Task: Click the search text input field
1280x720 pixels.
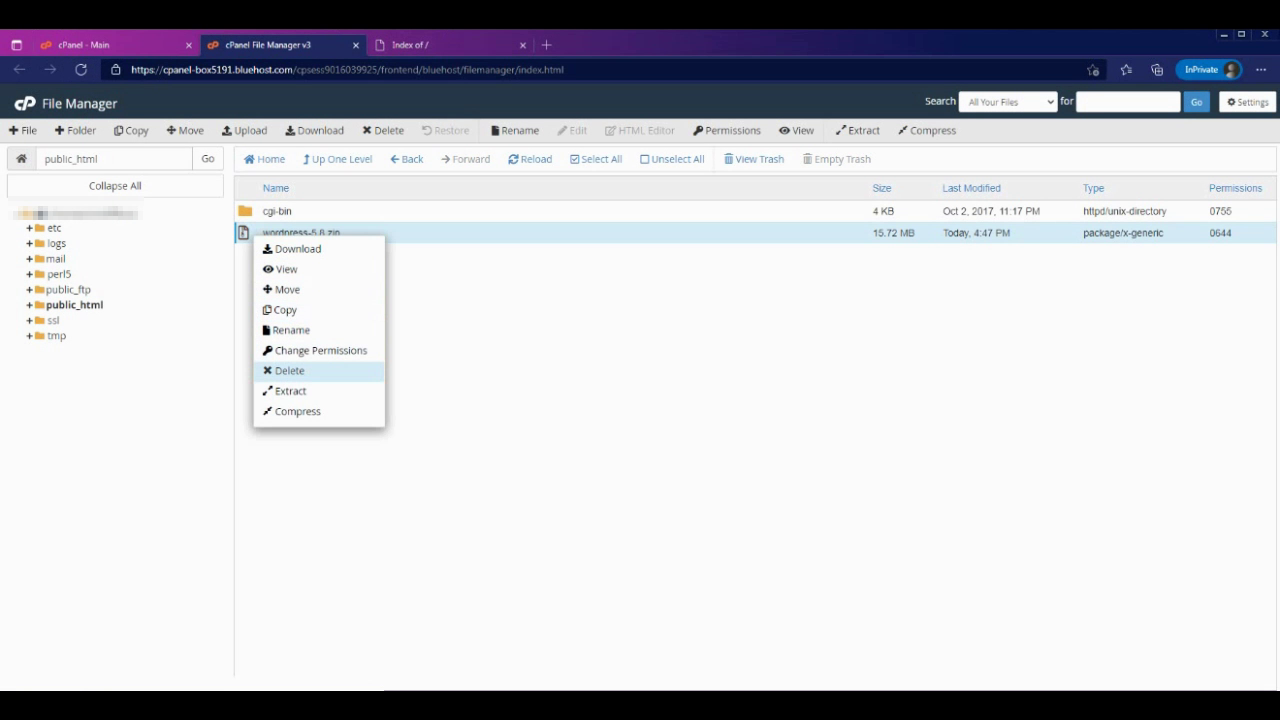Action: [1128, 102]
